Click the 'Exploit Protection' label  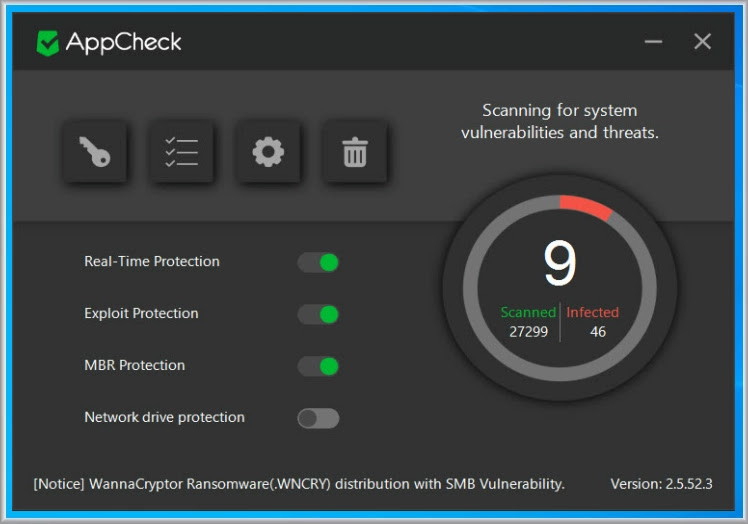point(141,314)
